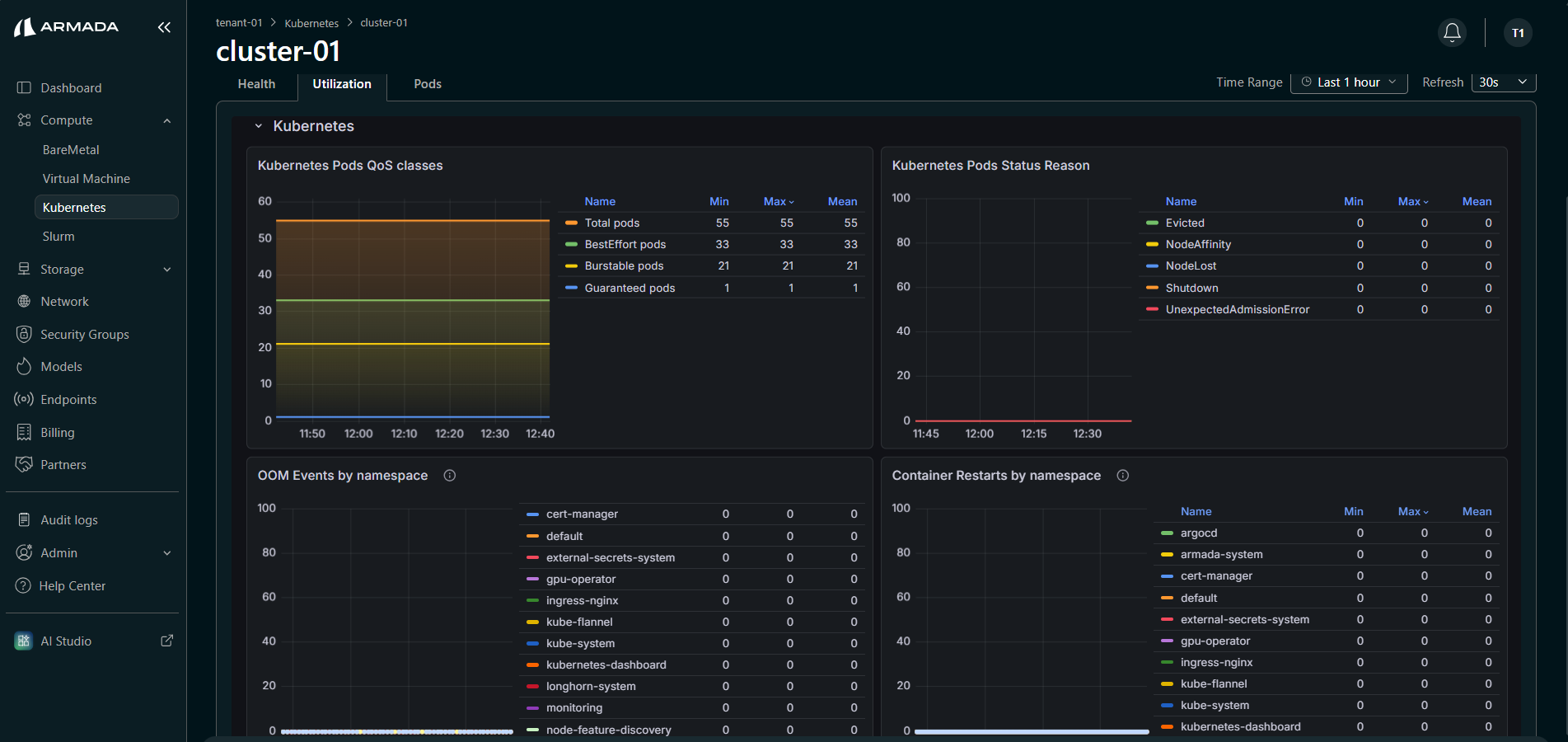This screenshot has width=1568, height=742.
Task: Click the Dashboard sidebar icon
Action: [x=24, y=88]
